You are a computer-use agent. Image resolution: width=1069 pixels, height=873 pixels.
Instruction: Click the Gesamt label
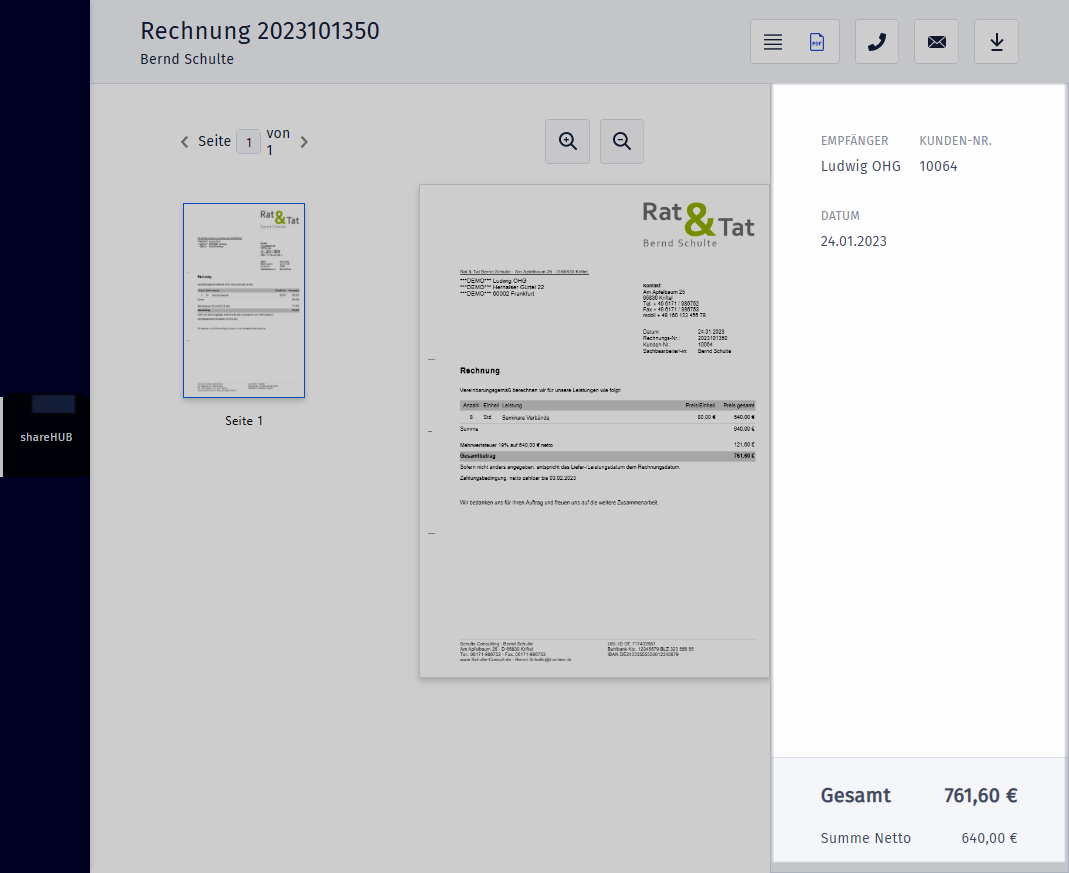tap(856, 795)
